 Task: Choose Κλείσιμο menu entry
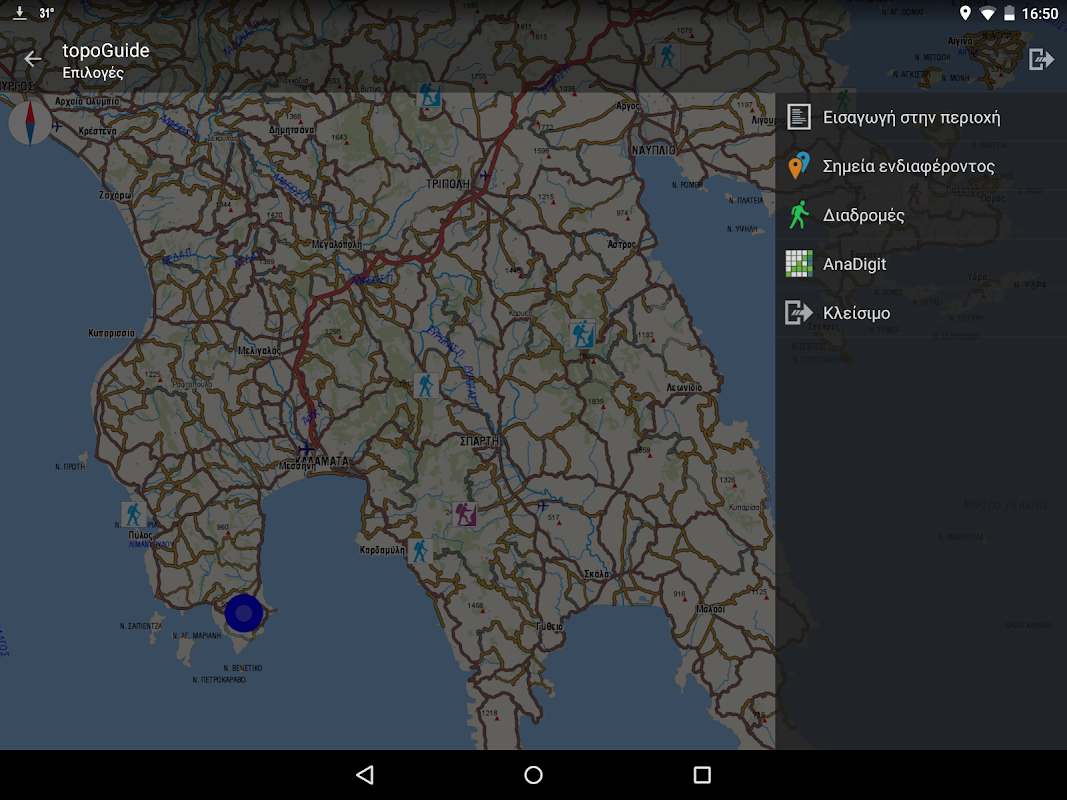(921, 313)
